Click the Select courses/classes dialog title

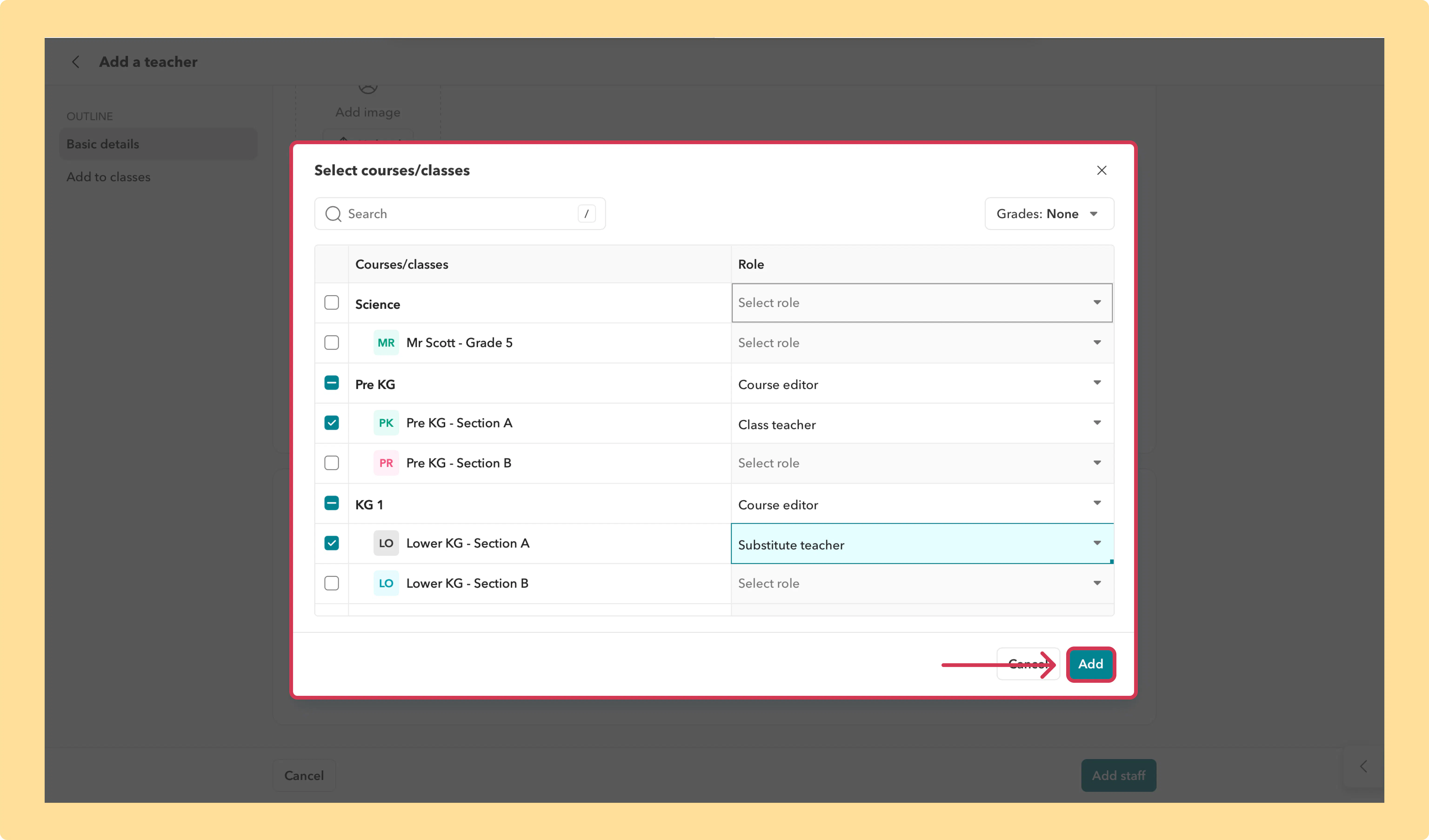point(392,170)
